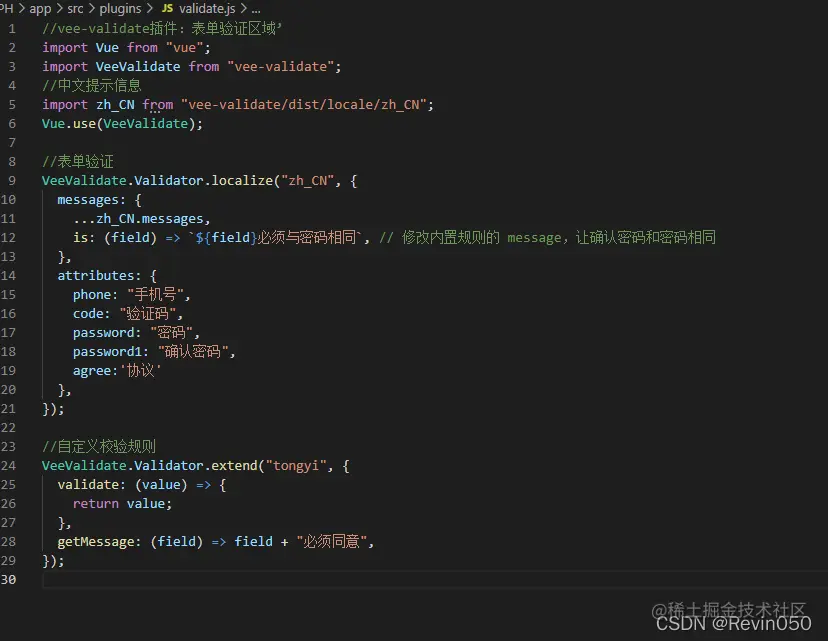The width and height of the screenshot is (828, 641).
Task: Click line number 24 in the gutter
Action: pos(8,466)
